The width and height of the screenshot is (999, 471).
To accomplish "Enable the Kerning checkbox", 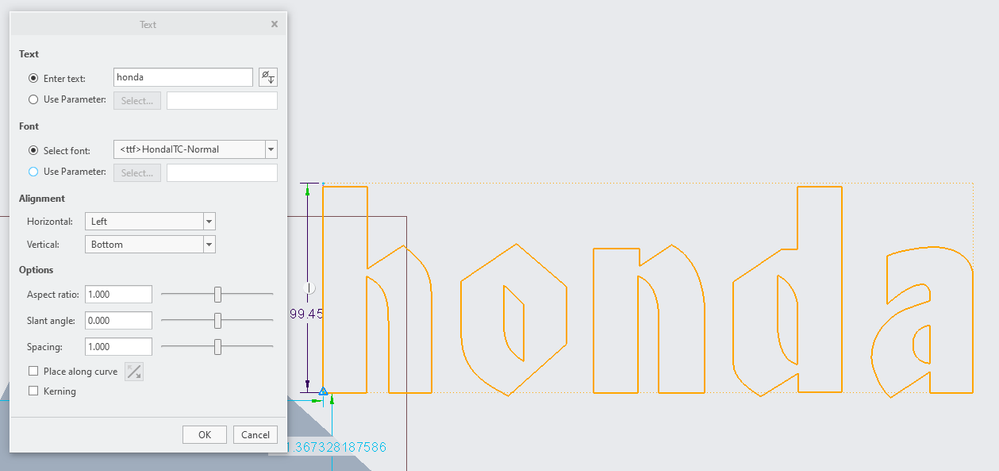I will coord(33,391).
